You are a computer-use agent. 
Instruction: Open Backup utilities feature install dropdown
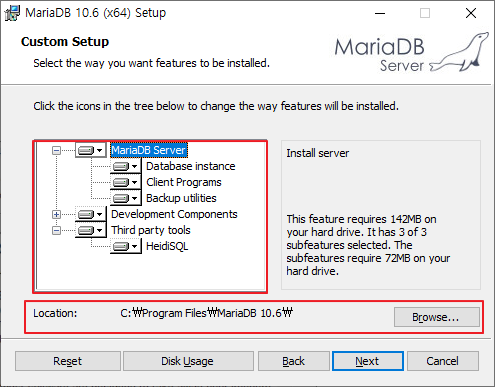(126, 198)
